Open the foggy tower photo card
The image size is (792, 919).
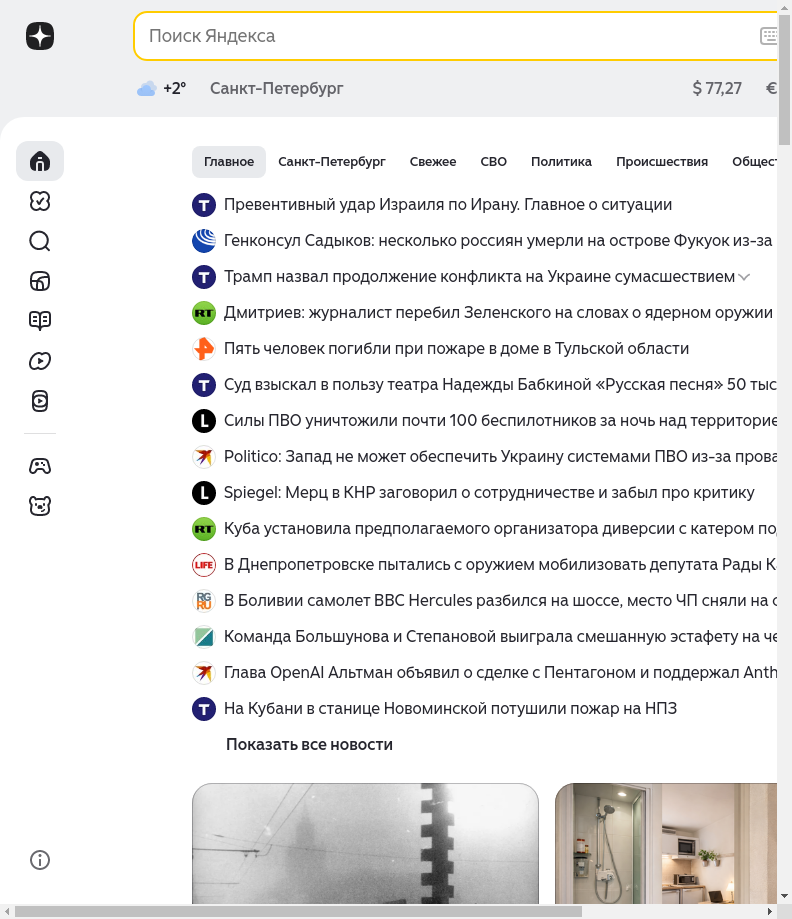365,843
